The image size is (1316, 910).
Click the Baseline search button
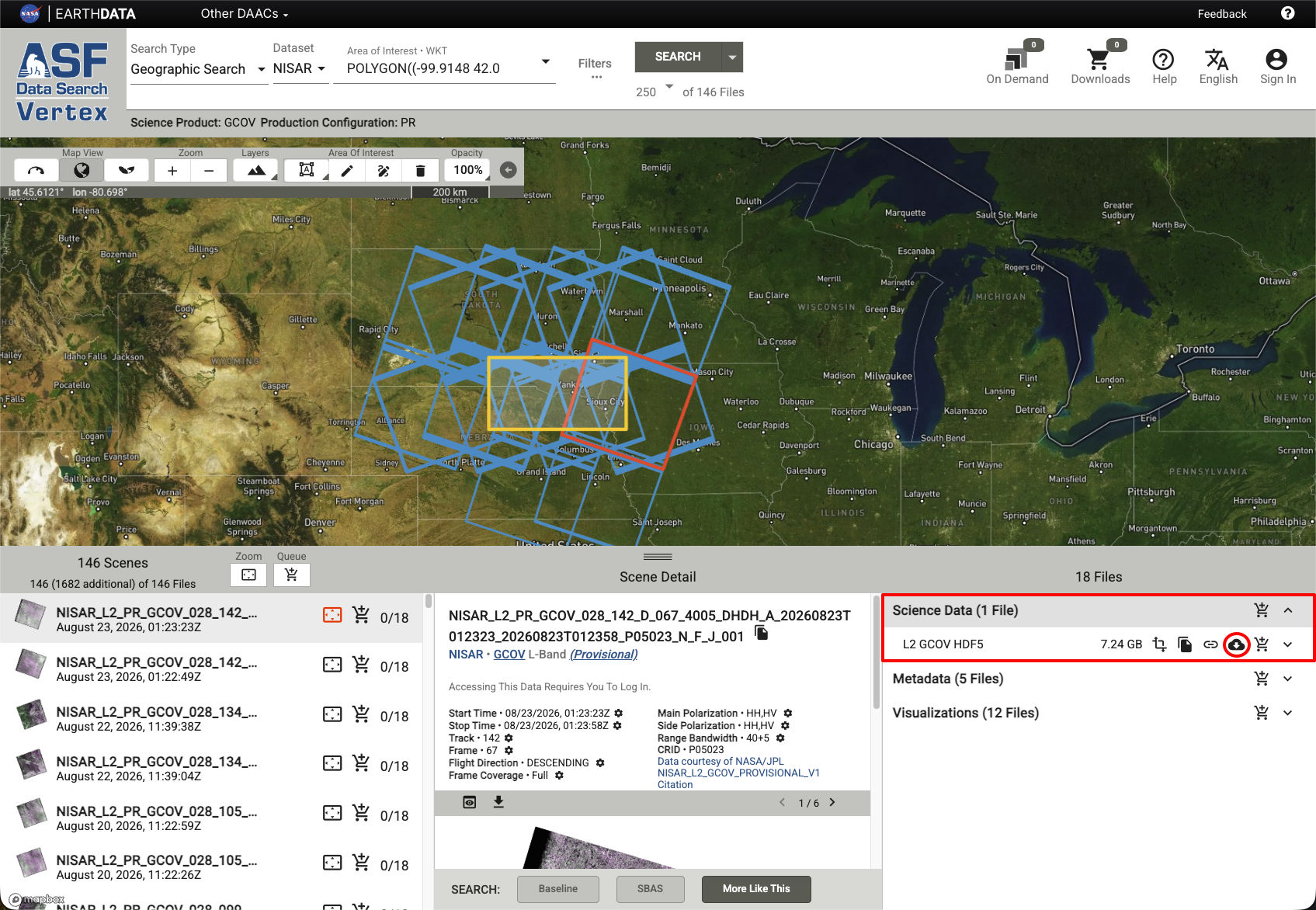(x=558, y=889)
